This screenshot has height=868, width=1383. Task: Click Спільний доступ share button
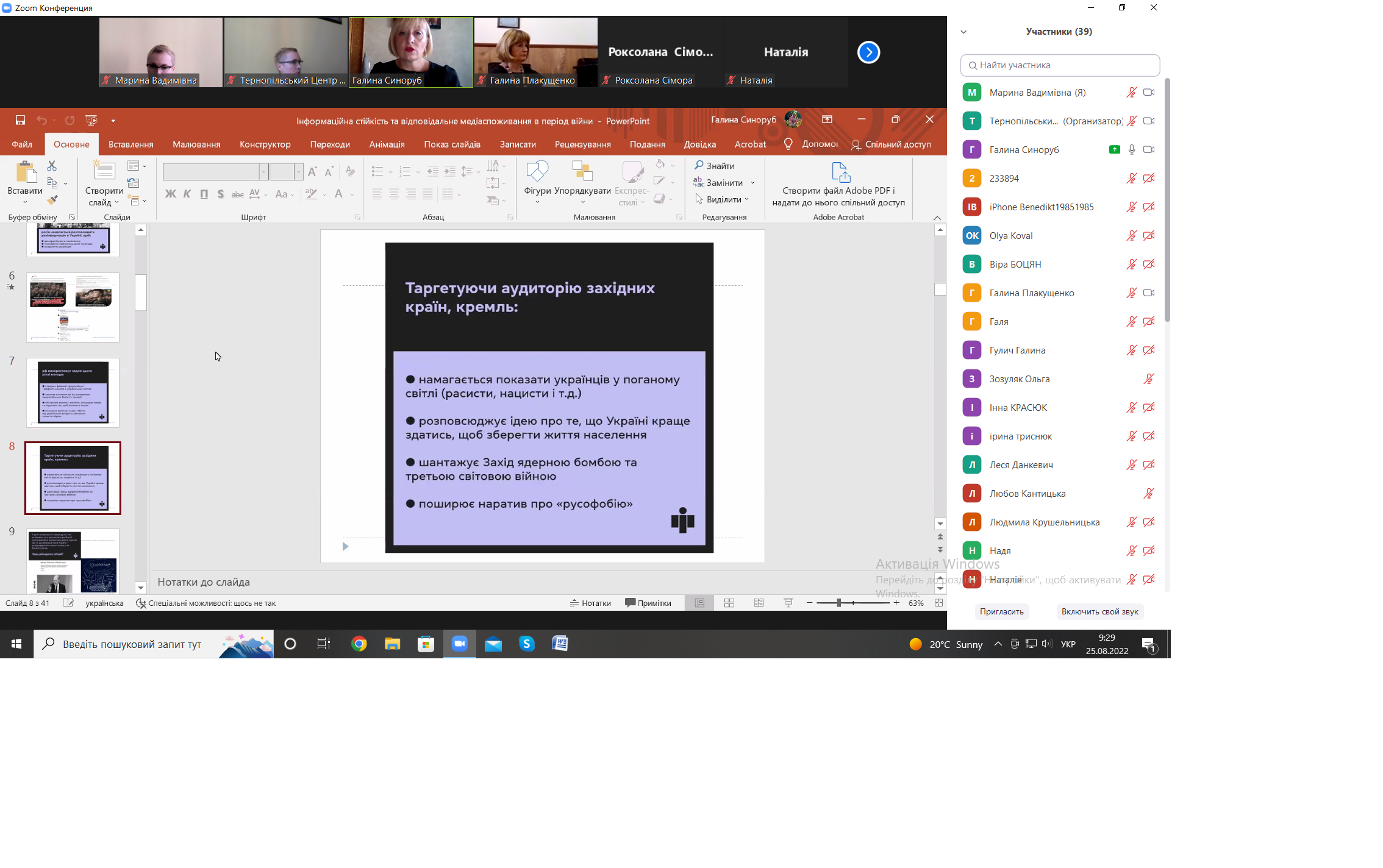[891, 144]
